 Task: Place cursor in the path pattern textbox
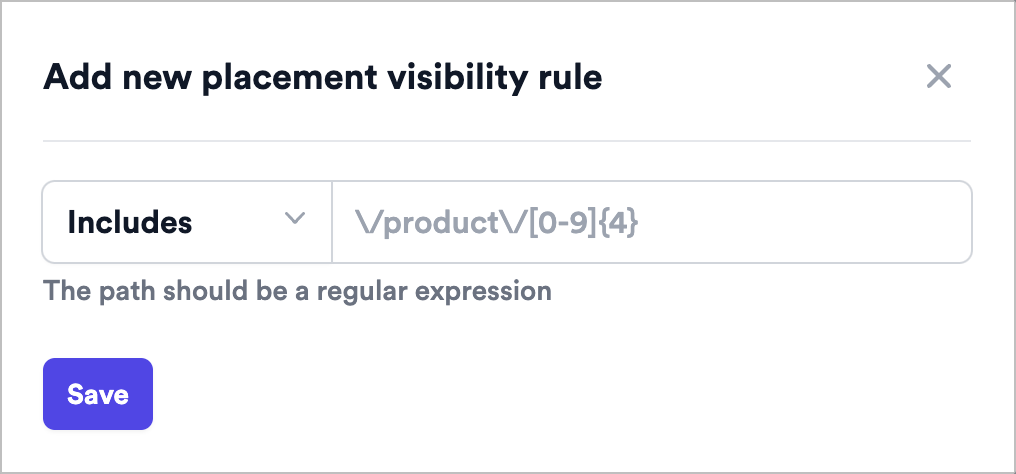click(652, 222)
